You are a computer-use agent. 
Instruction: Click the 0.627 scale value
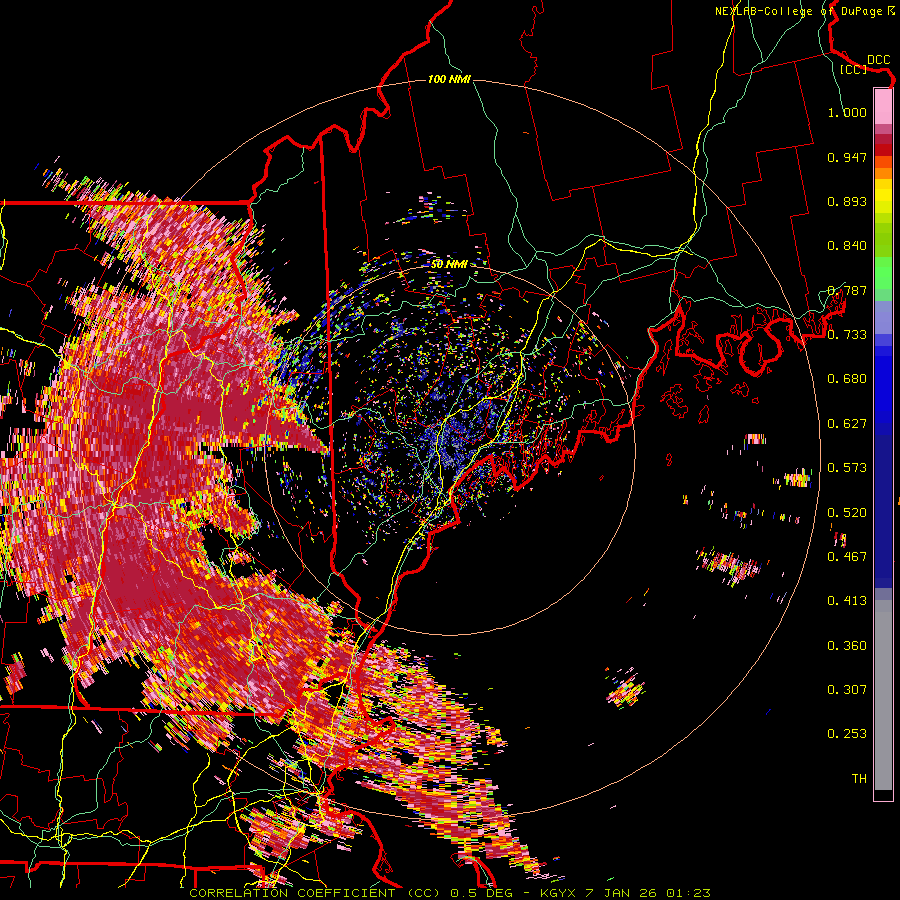[847, 424]
